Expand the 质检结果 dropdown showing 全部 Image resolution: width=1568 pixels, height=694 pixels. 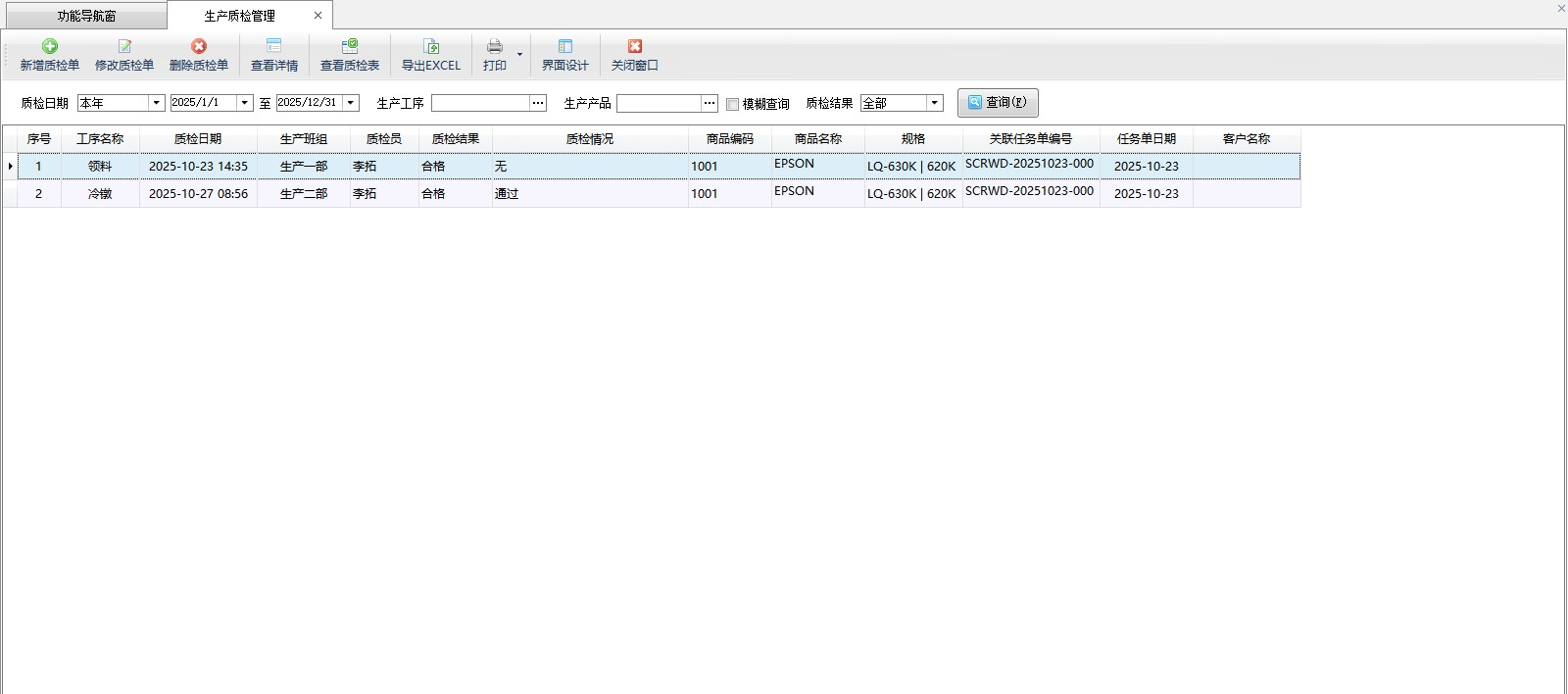934,103
